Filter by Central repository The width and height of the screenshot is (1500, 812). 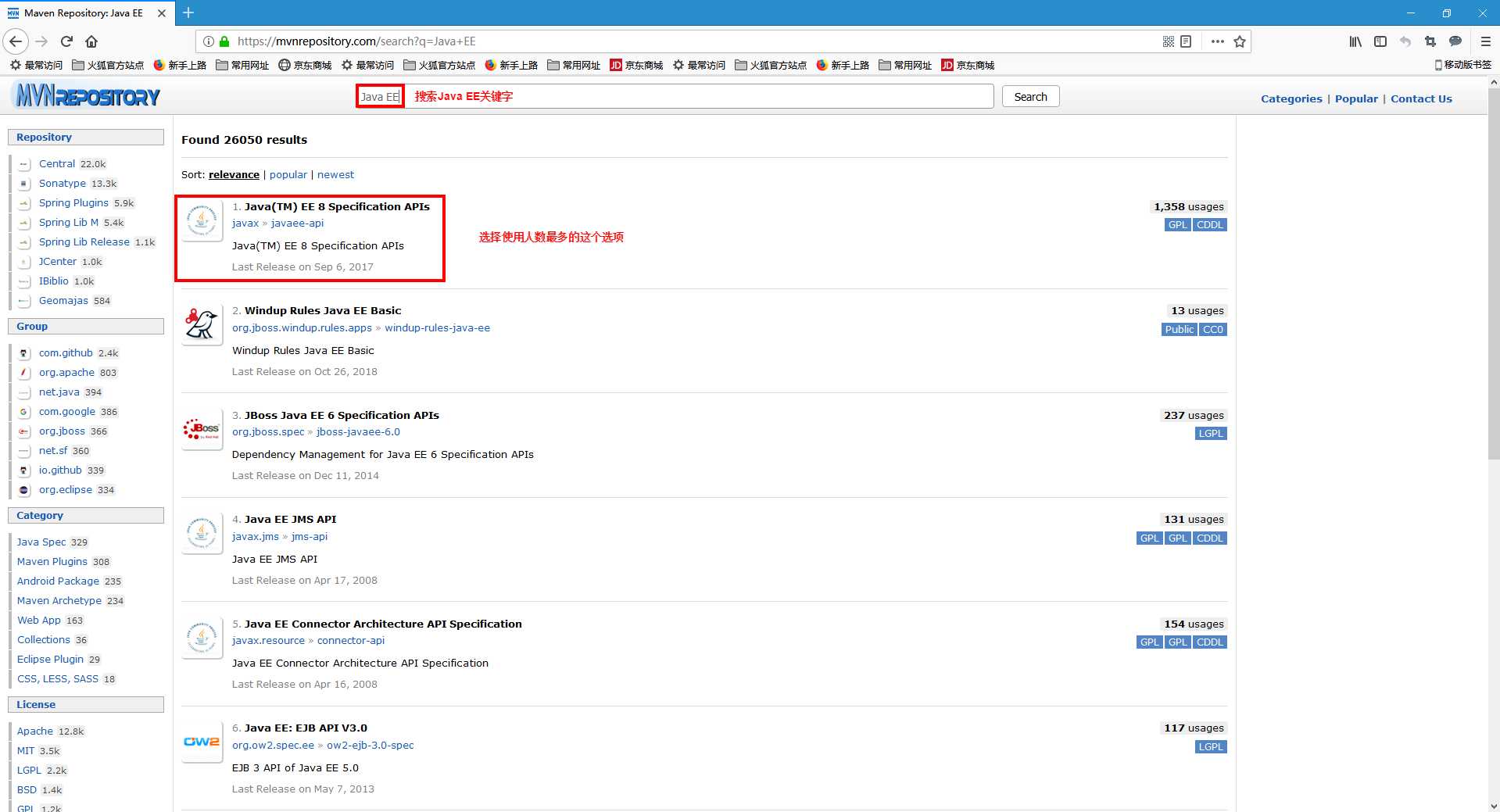57,163
